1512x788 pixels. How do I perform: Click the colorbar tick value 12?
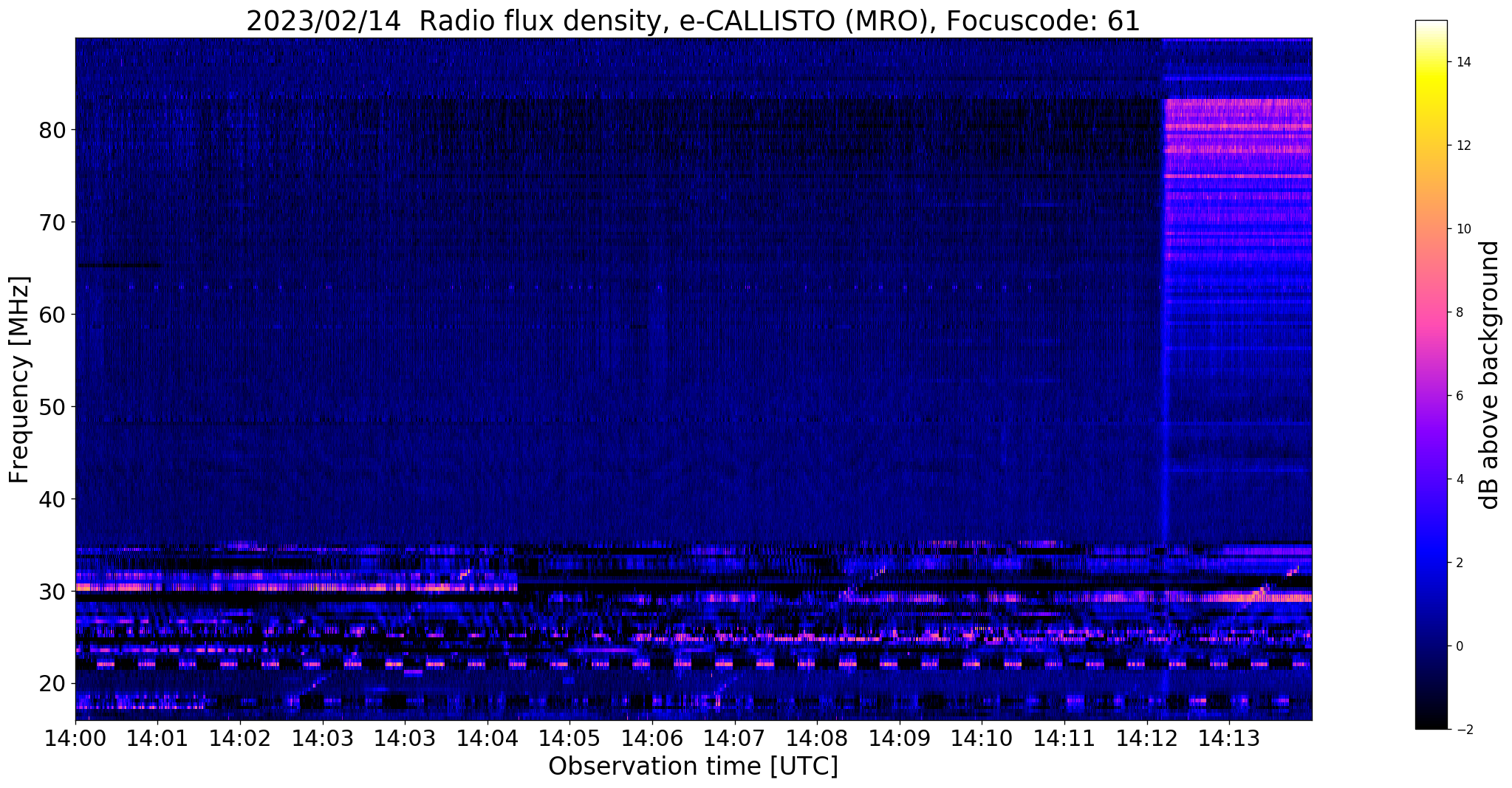(1463, 145)
